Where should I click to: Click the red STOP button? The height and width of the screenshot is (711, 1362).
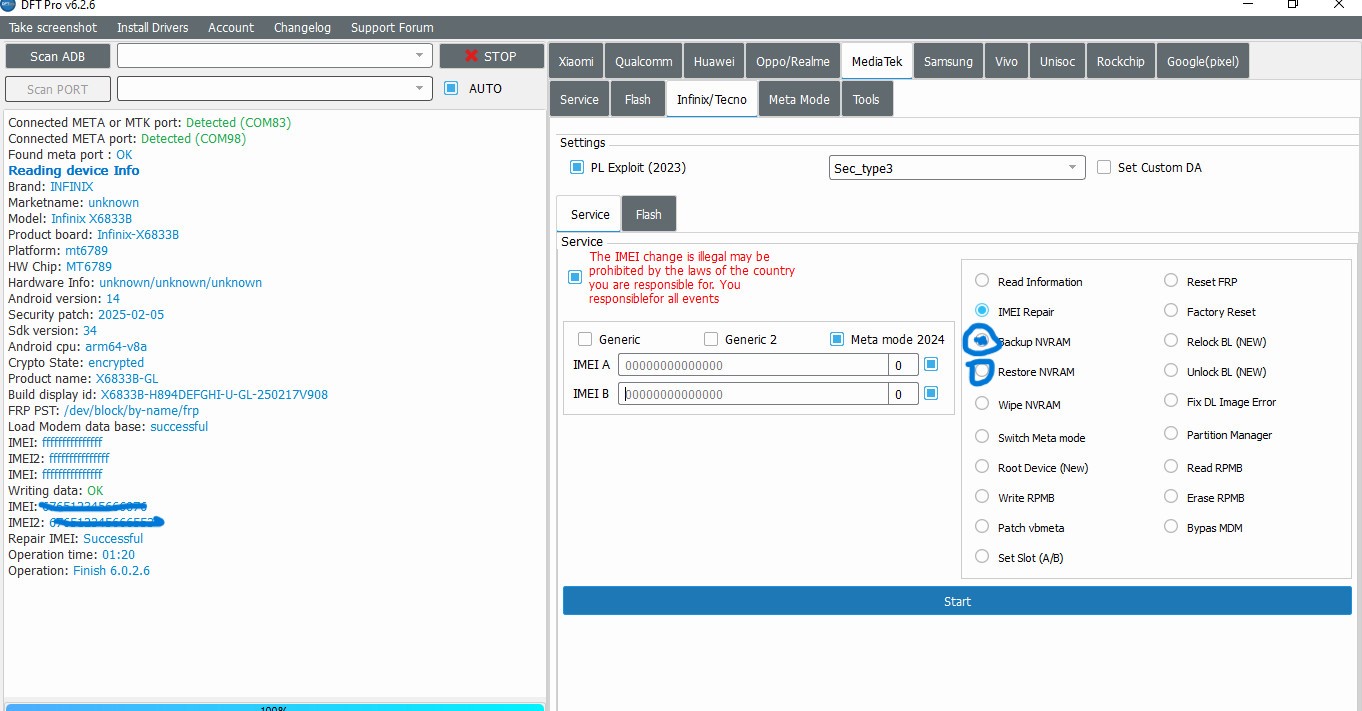pyautogui.click(x=491, y=56)
